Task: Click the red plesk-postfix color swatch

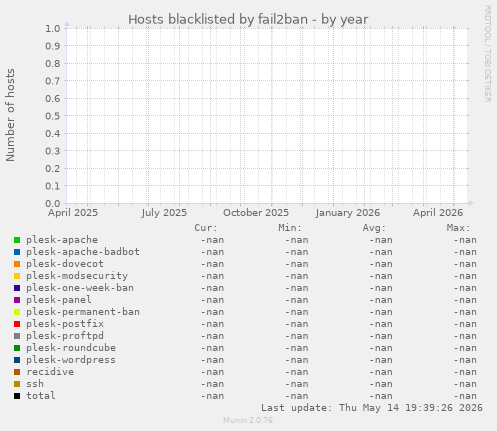Action: pos(17,324)
